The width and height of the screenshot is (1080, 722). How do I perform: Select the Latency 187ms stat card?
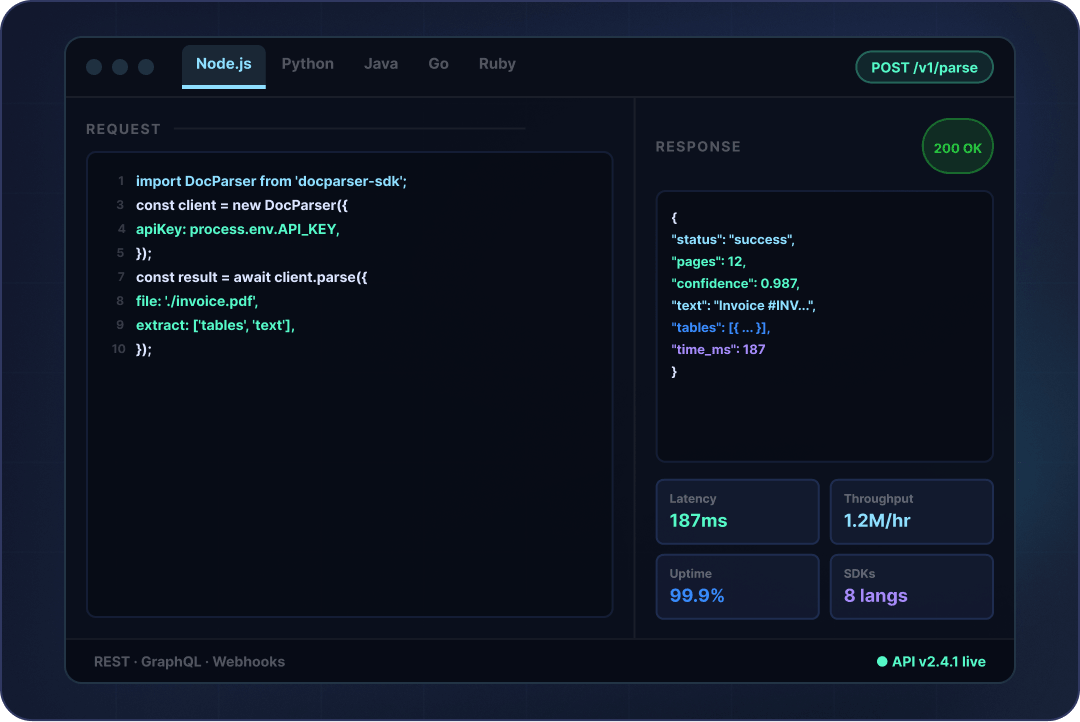[x=737, y=511]
